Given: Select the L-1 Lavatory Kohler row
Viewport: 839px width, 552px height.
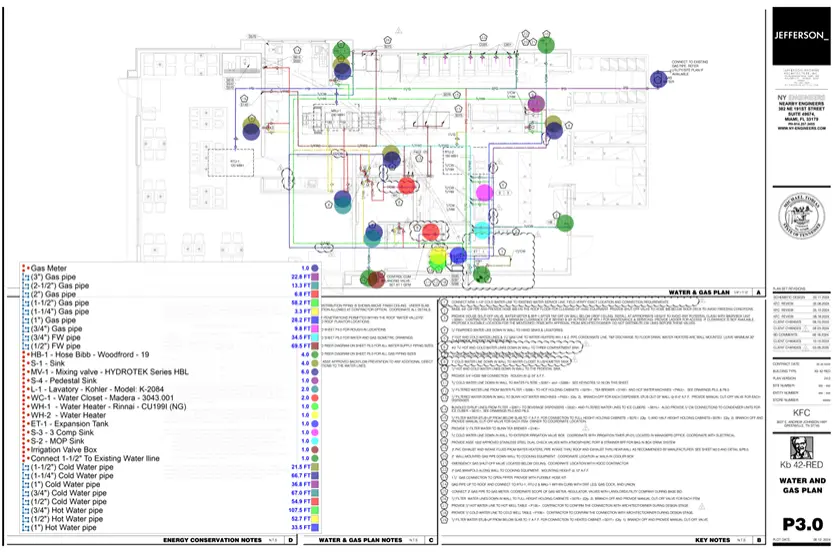Looking at the screenshot, I should [x=170, y=389].
